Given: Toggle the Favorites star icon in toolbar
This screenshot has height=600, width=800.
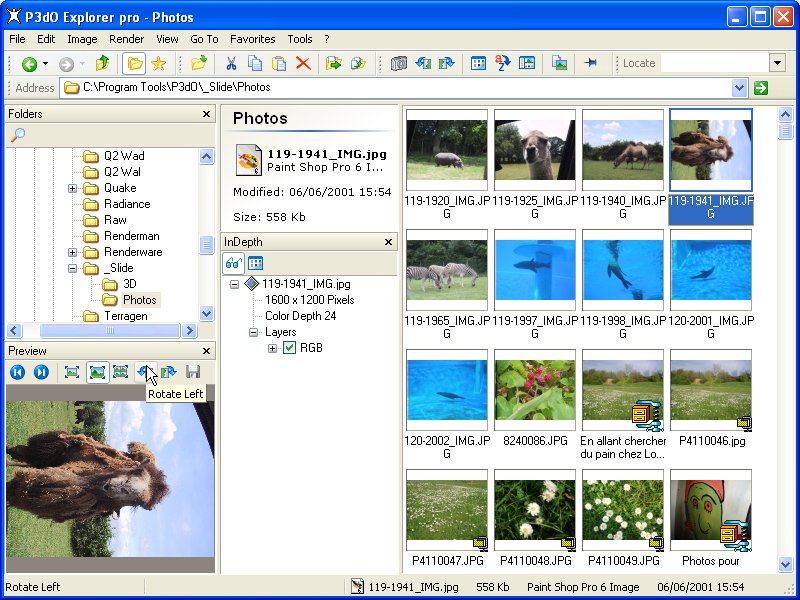Looking at the screenshot, I should [x=158, y=63].
